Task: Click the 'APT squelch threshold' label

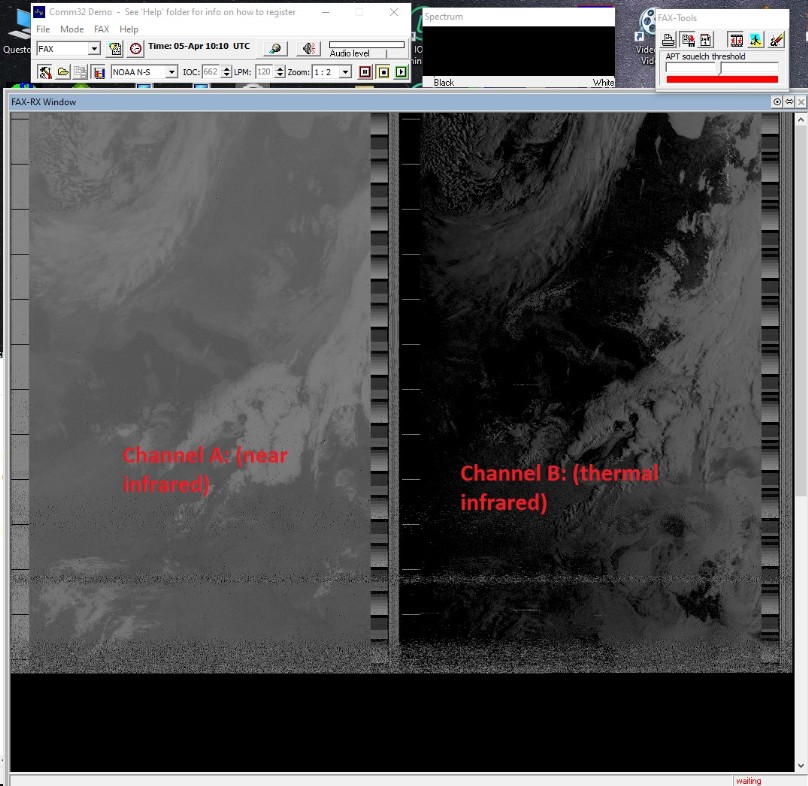Action: (x=705, y=56)
